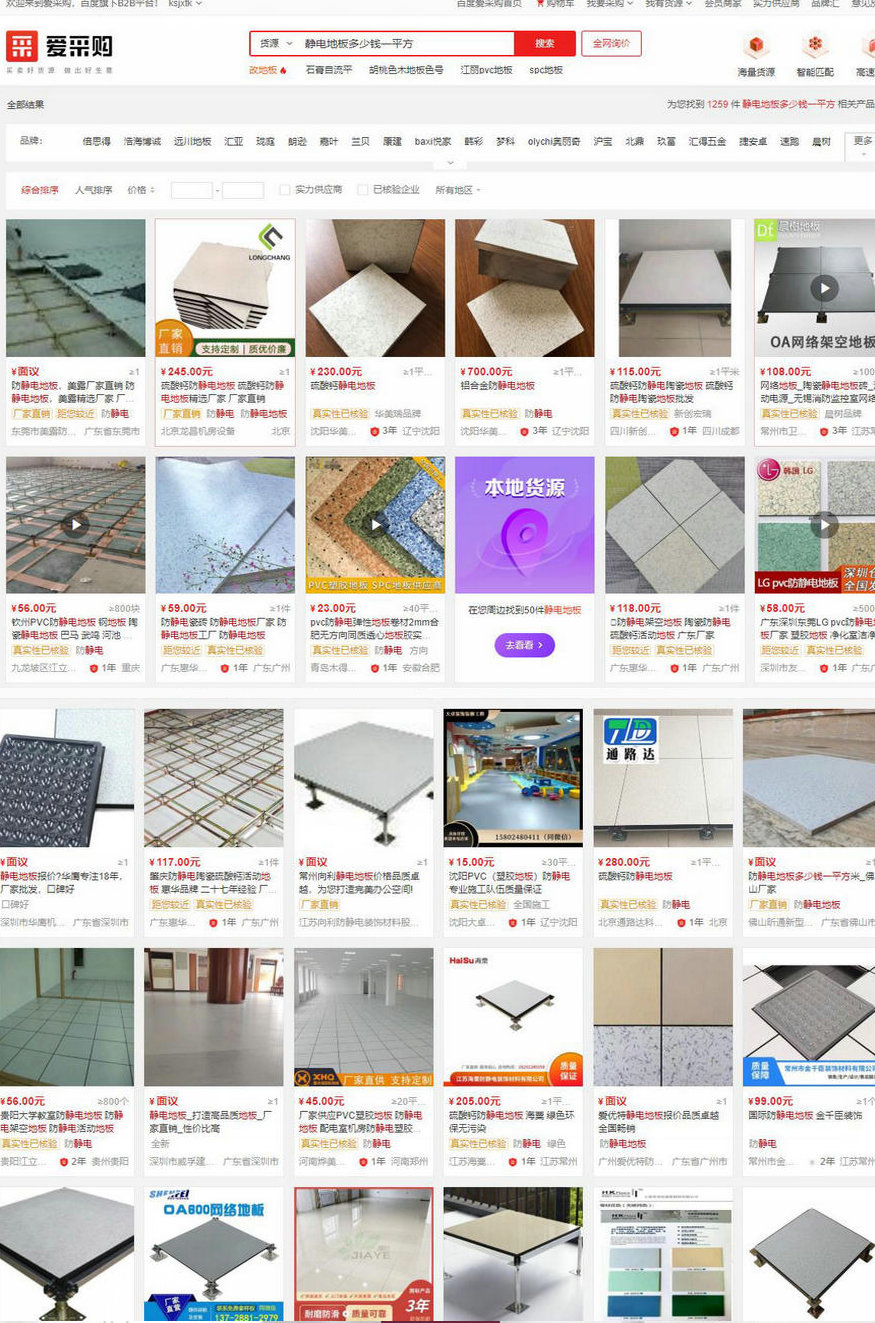Open the 货源 search type dropdown
875x1323 pixels.
pyautogui.click(x=276, y=44)
